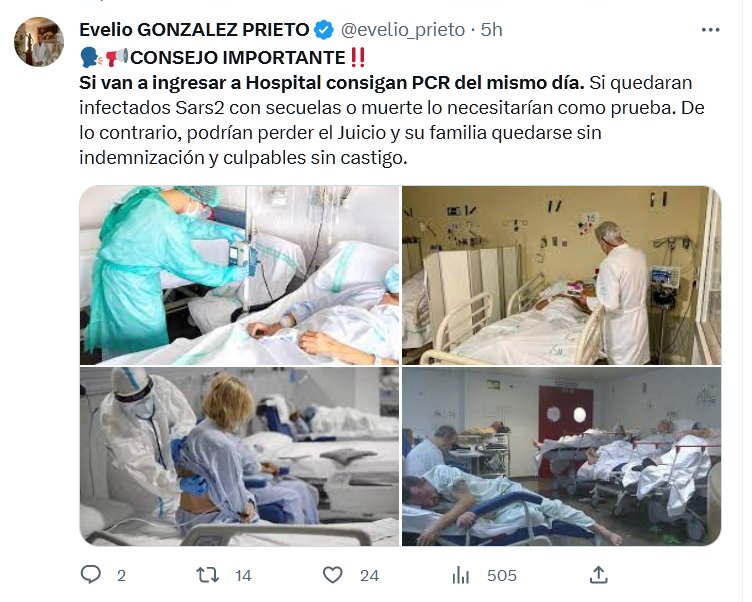View tweet analytics bar chart icon
This screenshot has height=602, width=752.
coord(460,575)
